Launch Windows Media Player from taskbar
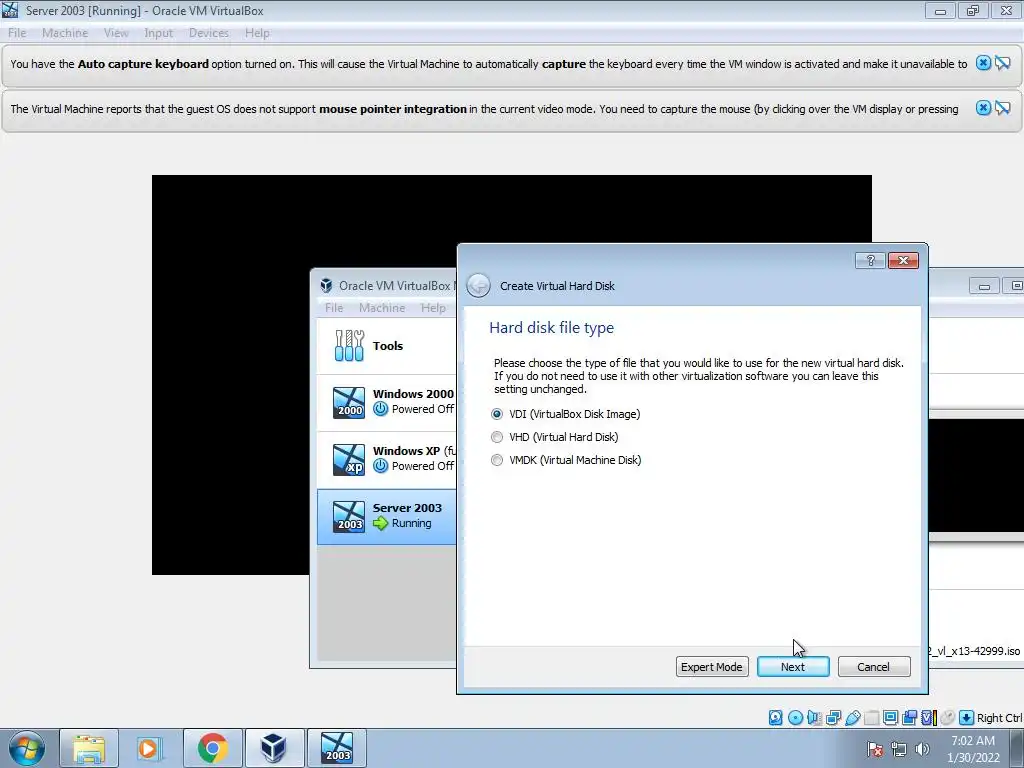Viewport: 1024px width, 768px height. point(149,748)
